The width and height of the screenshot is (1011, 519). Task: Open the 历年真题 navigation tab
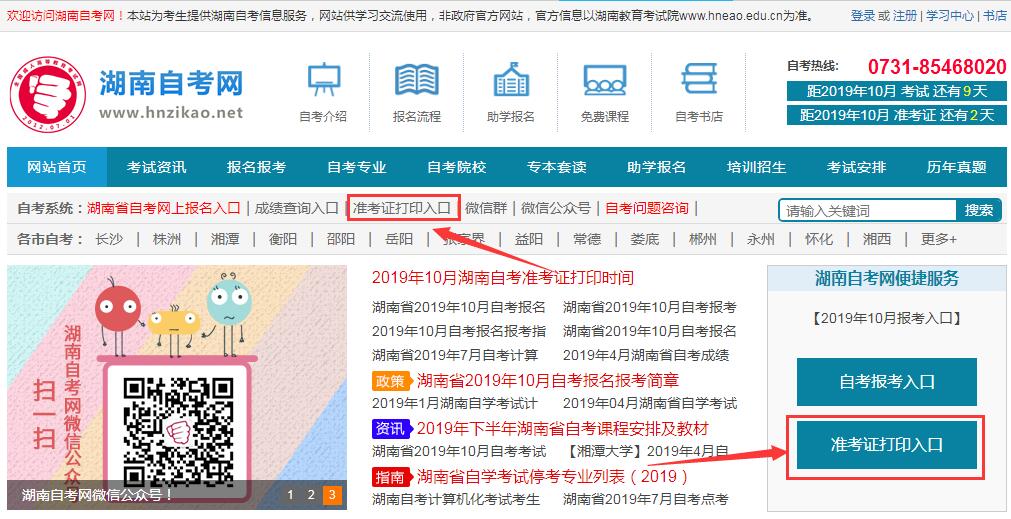(956, 167)
